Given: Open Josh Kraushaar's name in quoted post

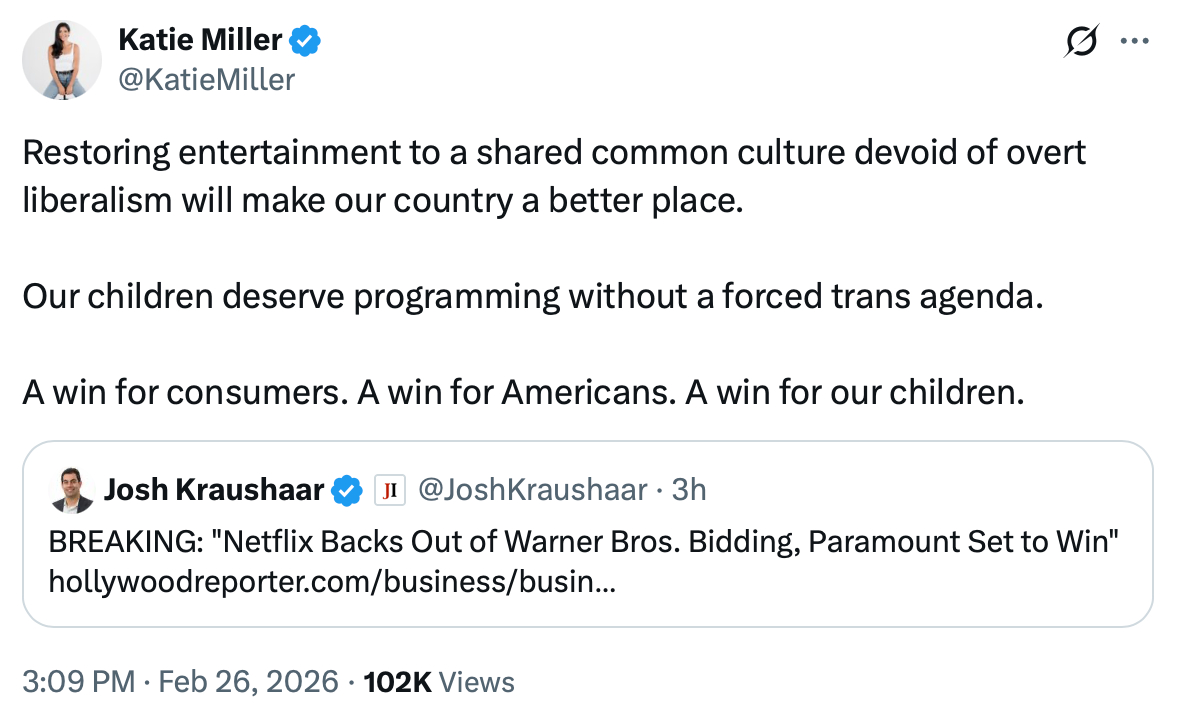Looking at the screenshot, I should 214,490.
